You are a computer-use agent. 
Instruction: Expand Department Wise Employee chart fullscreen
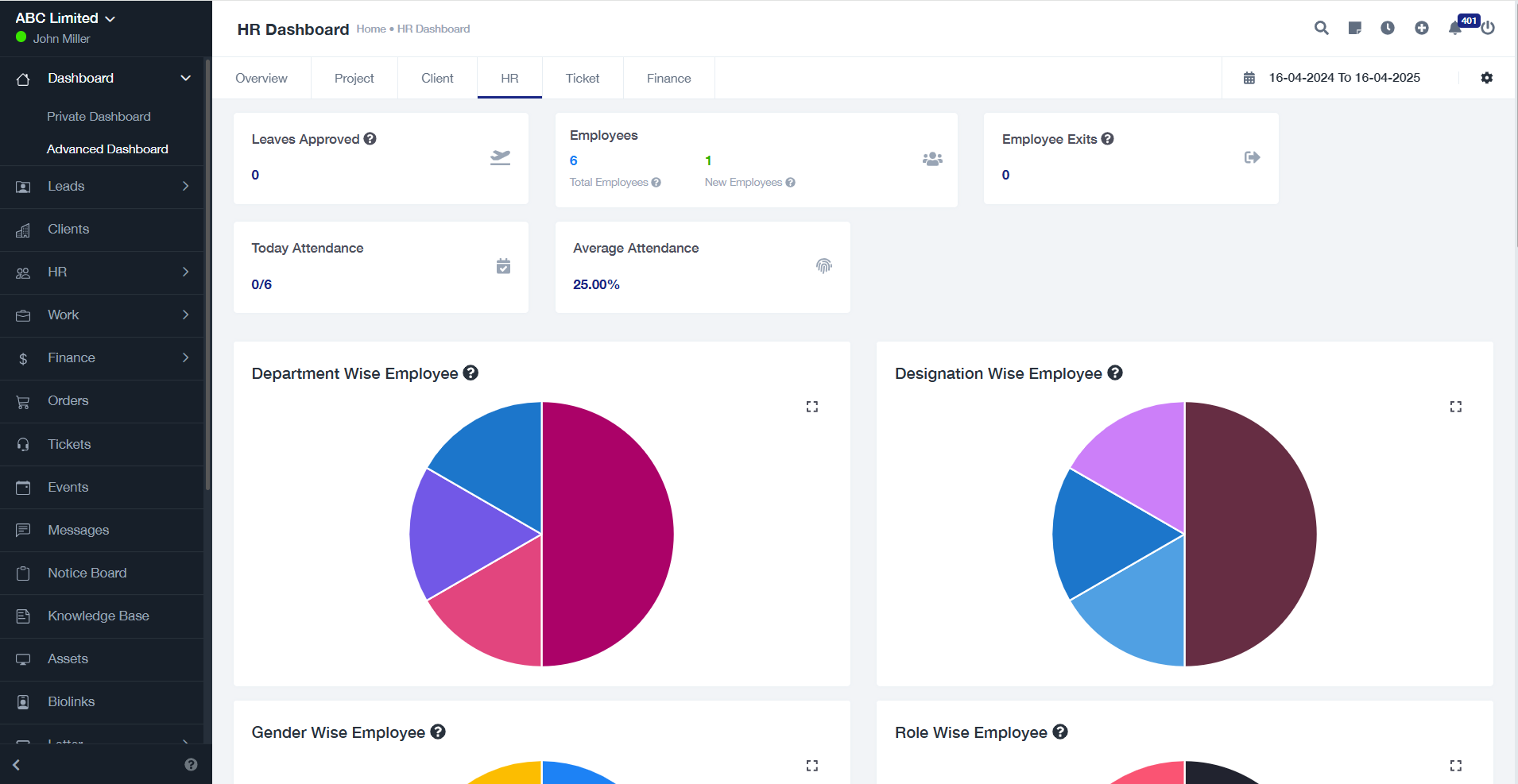tap(811, 407)
